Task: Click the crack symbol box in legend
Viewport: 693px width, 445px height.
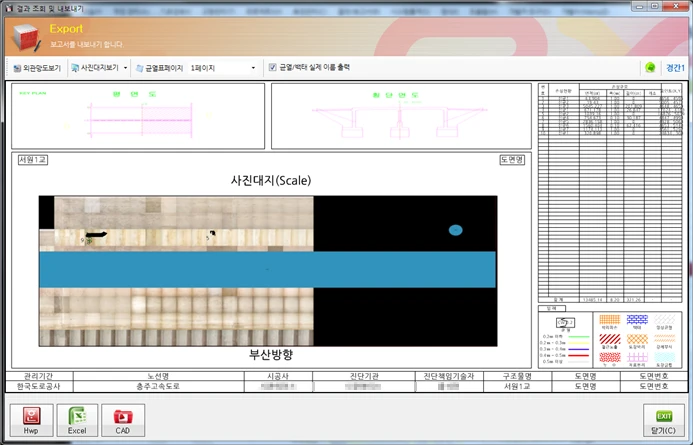Action: [565, 323]
